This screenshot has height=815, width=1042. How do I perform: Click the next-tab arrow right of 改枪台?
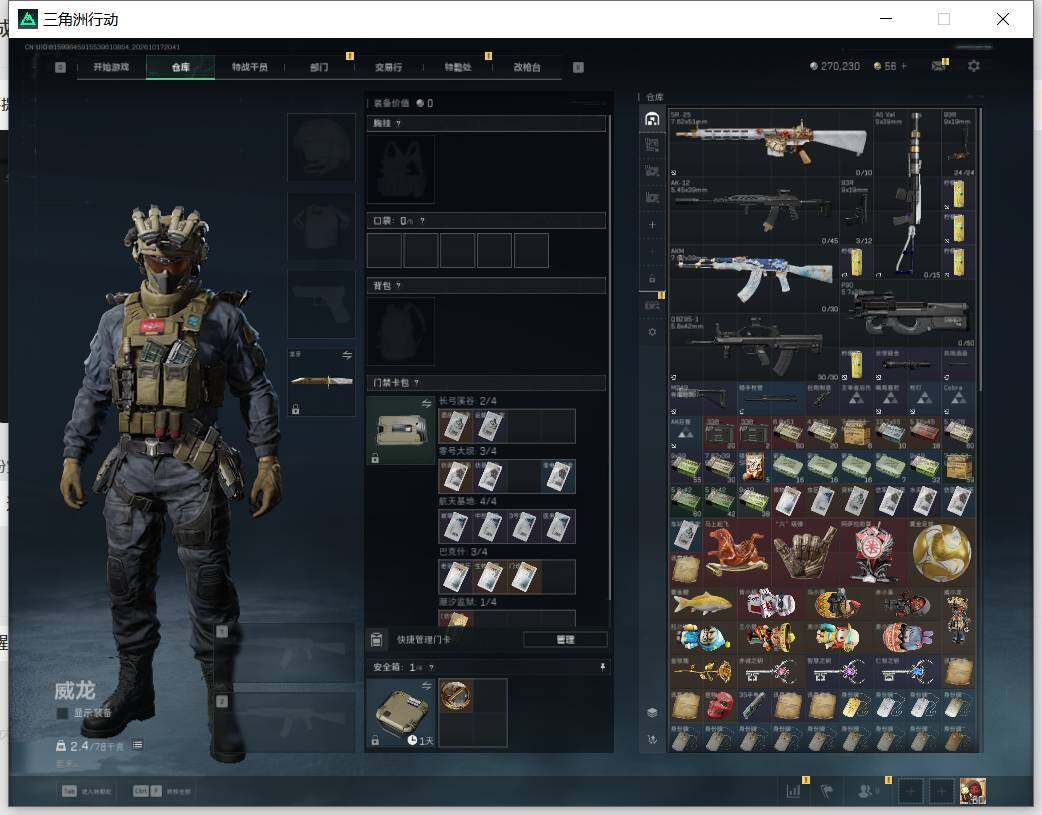point(578,67)
